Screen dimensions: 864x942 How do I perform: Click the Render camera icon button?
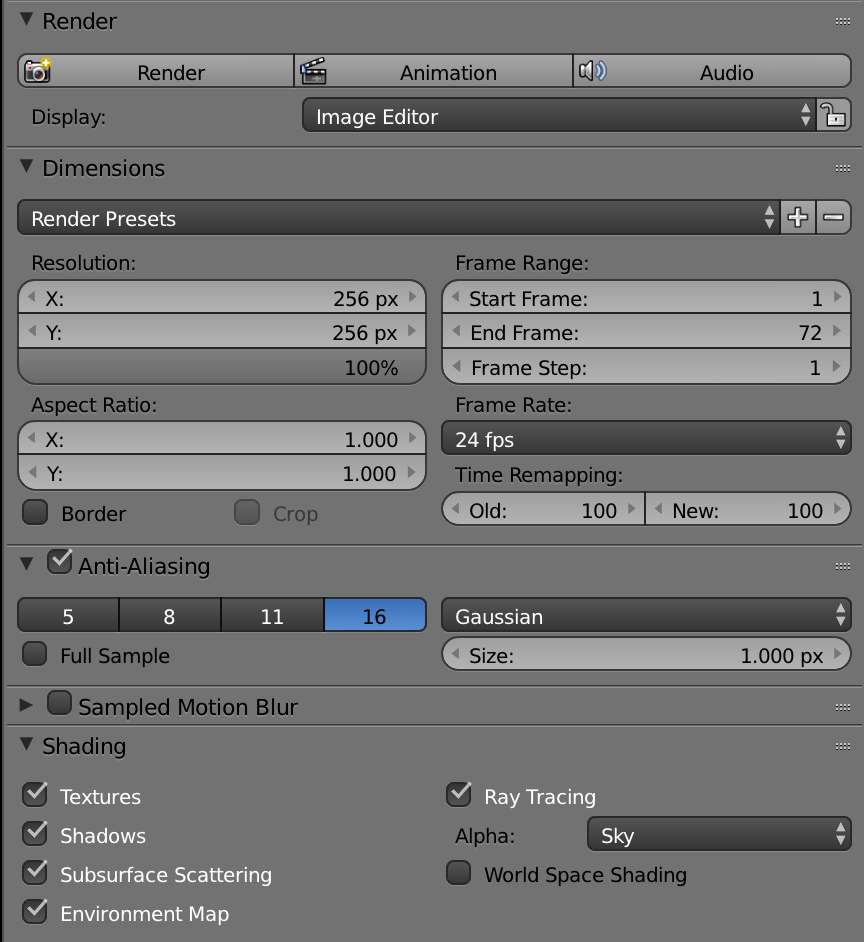pos(35,70)
